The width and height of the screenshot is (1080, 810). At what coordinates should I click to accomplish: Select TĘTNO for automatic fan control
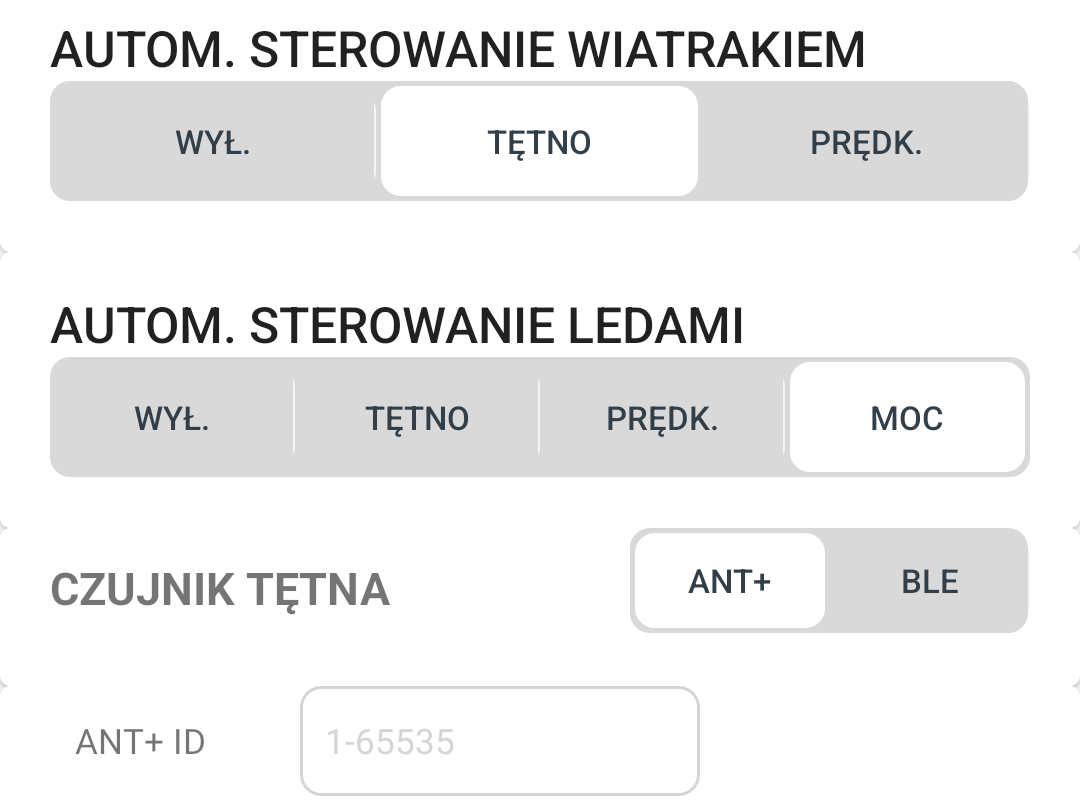coord(539,142)
